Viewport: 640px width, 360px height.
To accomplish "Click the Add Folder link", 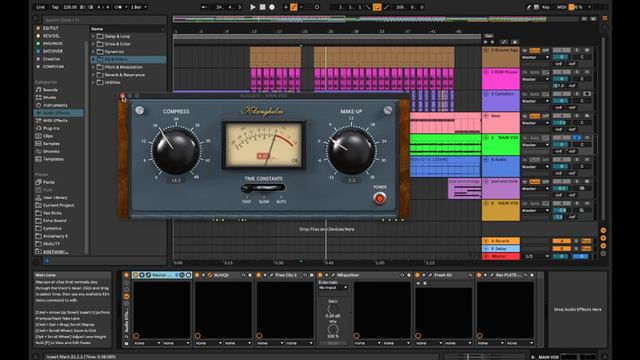I will tap(56, 252).
